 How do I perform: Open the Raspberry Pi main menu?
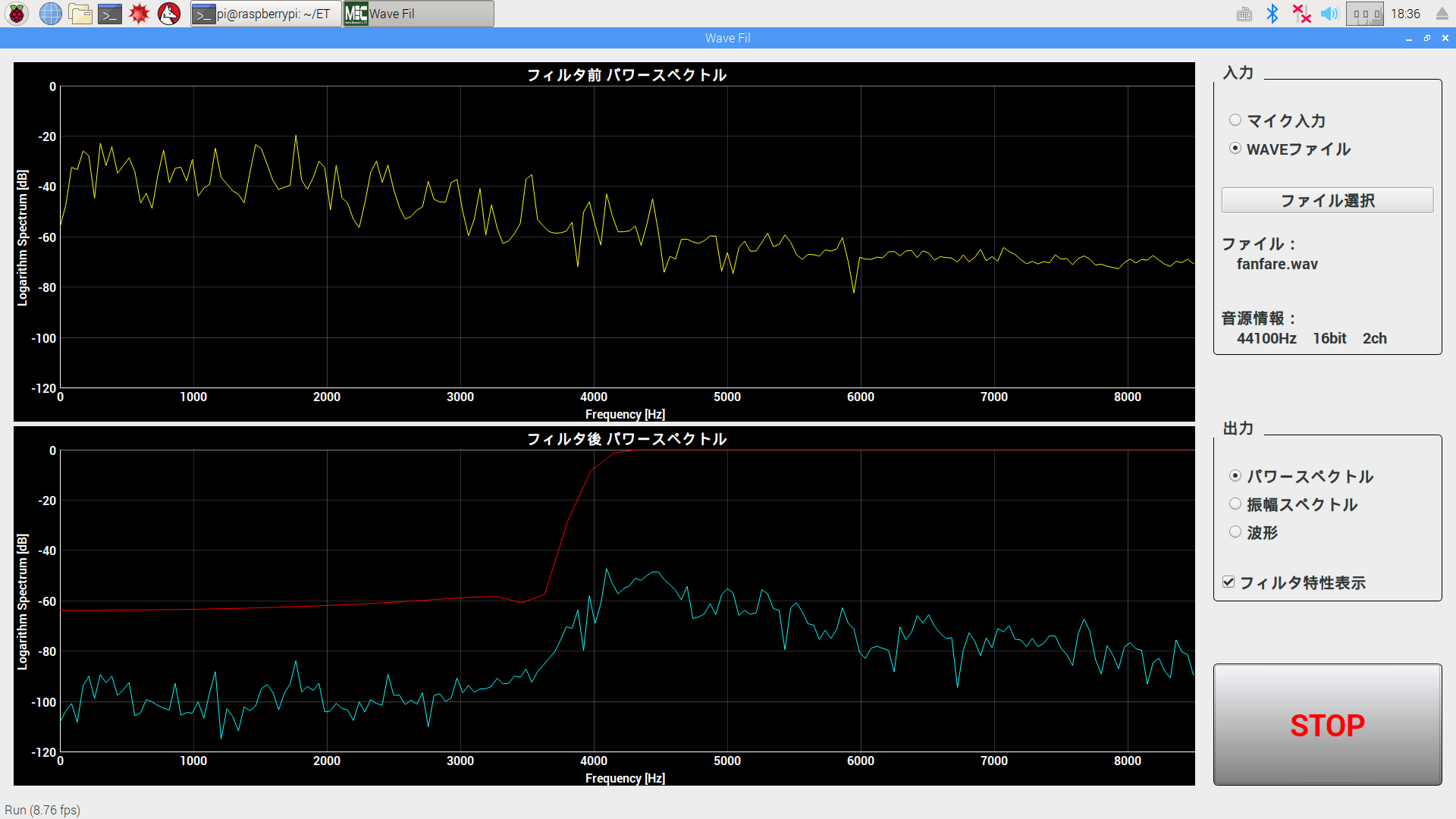tap(17, 14)
